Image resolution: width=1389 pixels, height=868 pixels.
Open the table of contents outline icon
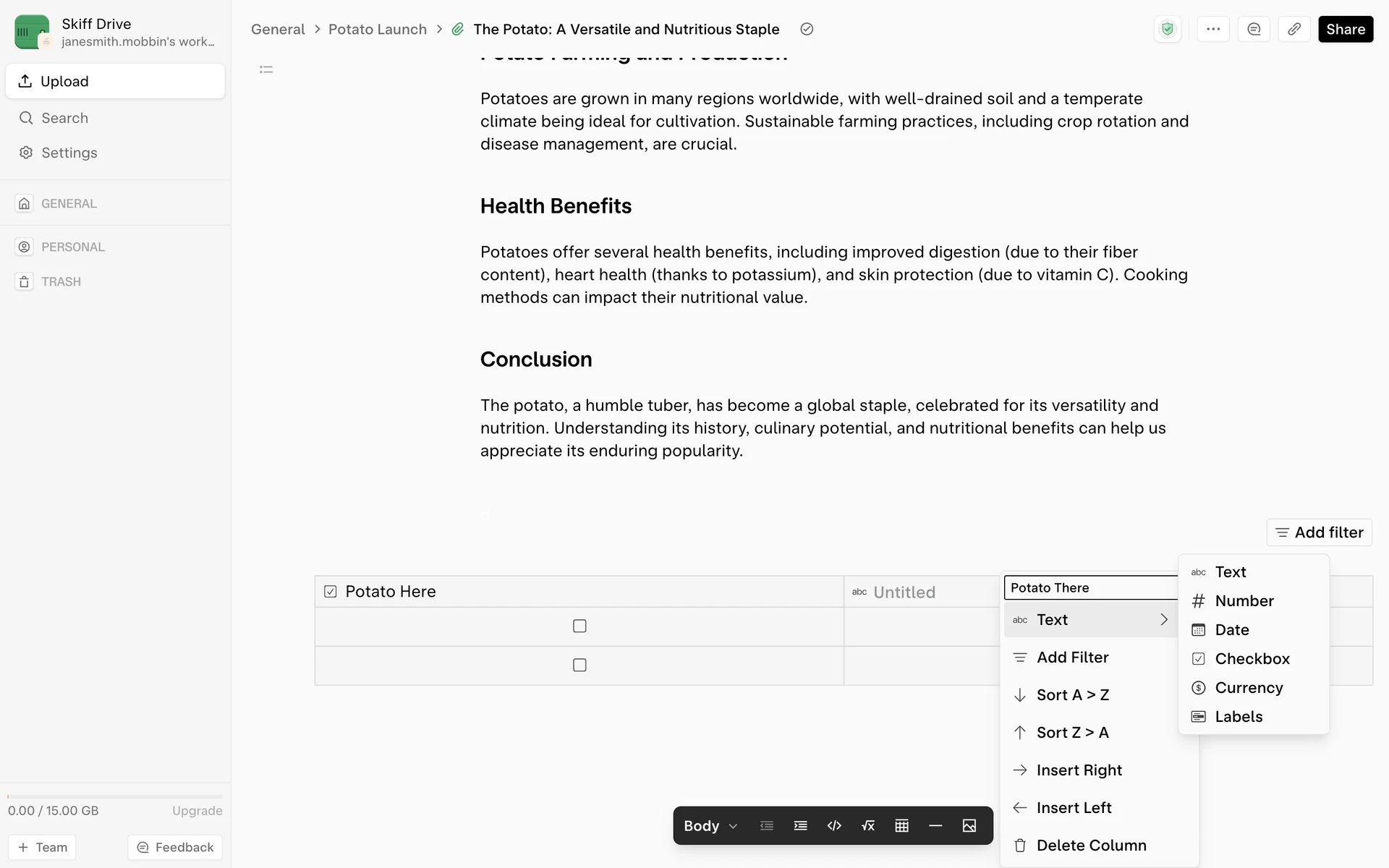[x=266, y=69]
